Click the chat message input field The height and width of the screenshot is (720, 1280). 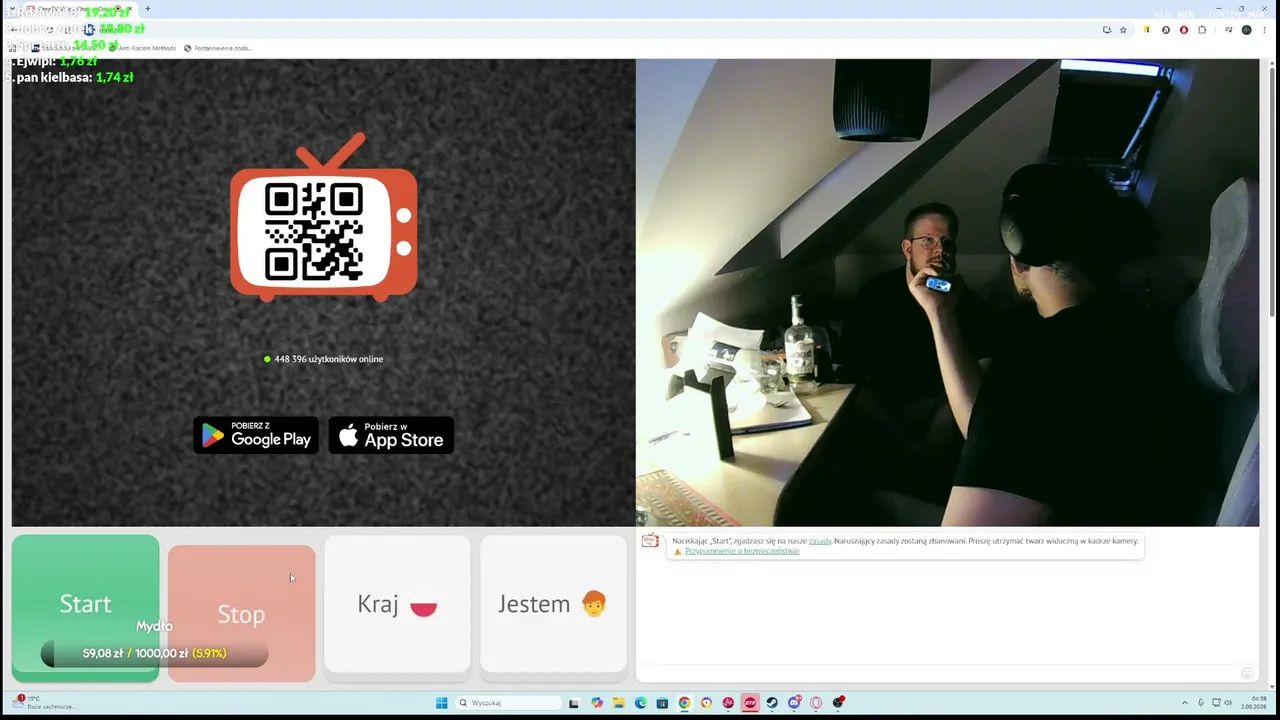click(940, 673)
